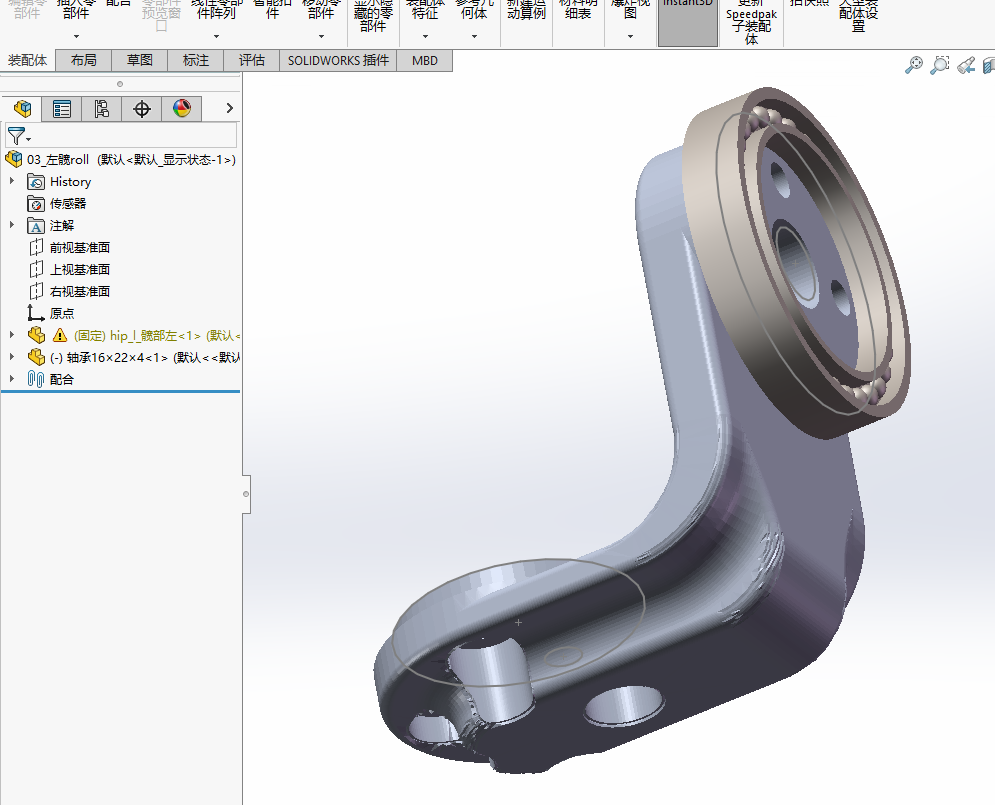Click the 配合 mates paperclip icon
Screen dimensions: 995x805
(x=36, y=379)
